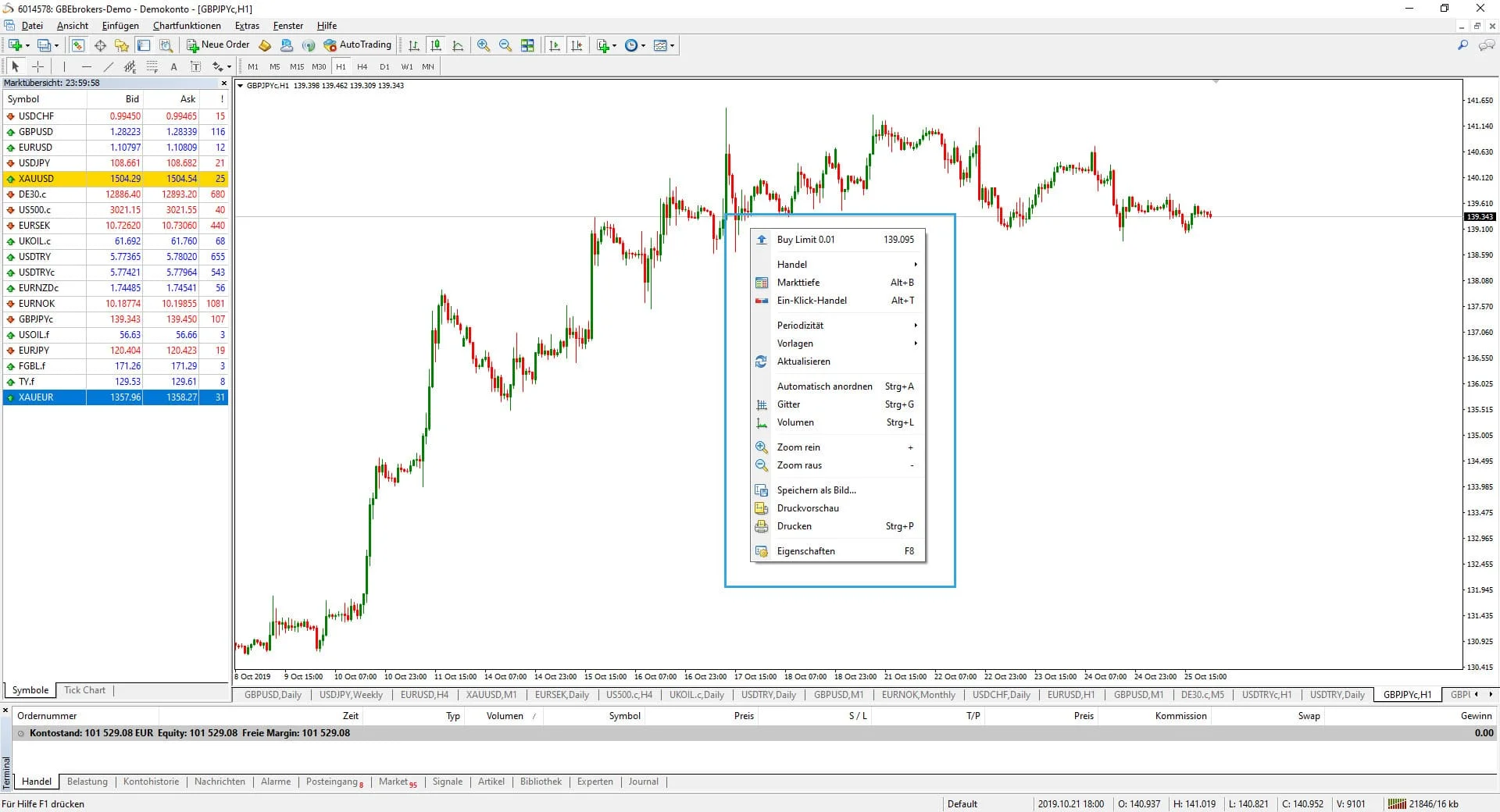The height and width of the screenshot is (812, 1500).
Task: Toggle the chart shift option
Action: [x=576, y=45]
